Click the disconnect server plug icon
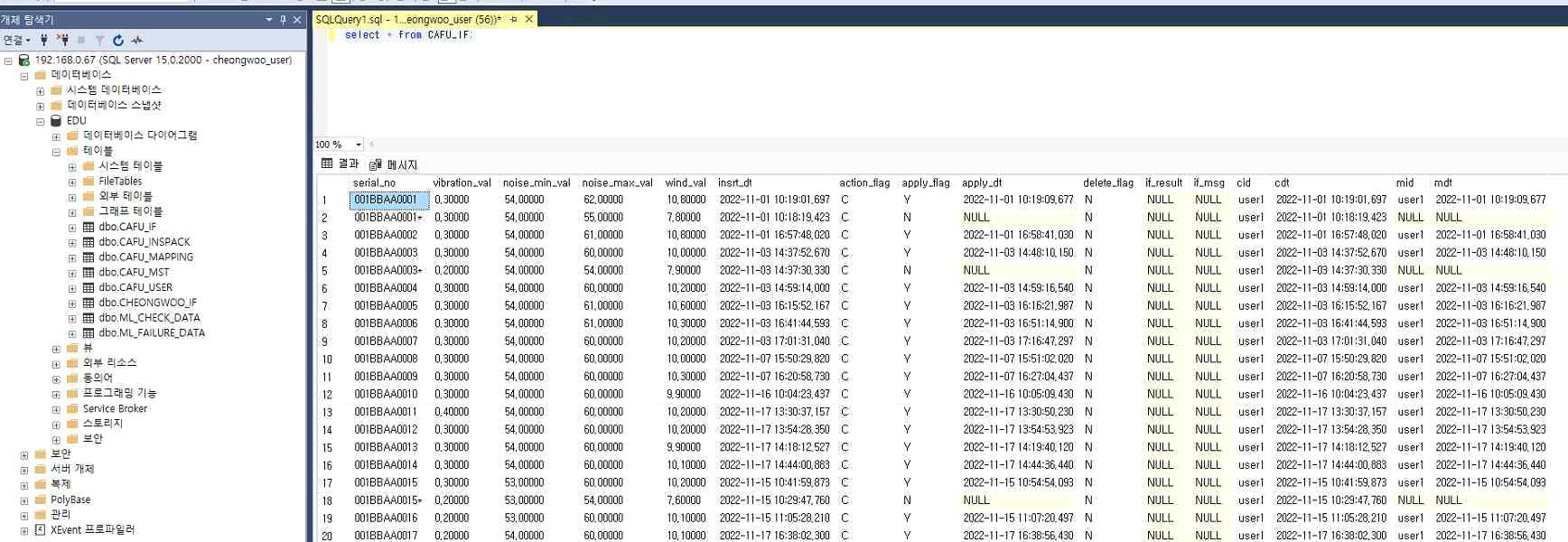This screenshot has height=542, width=1568. 62,40
